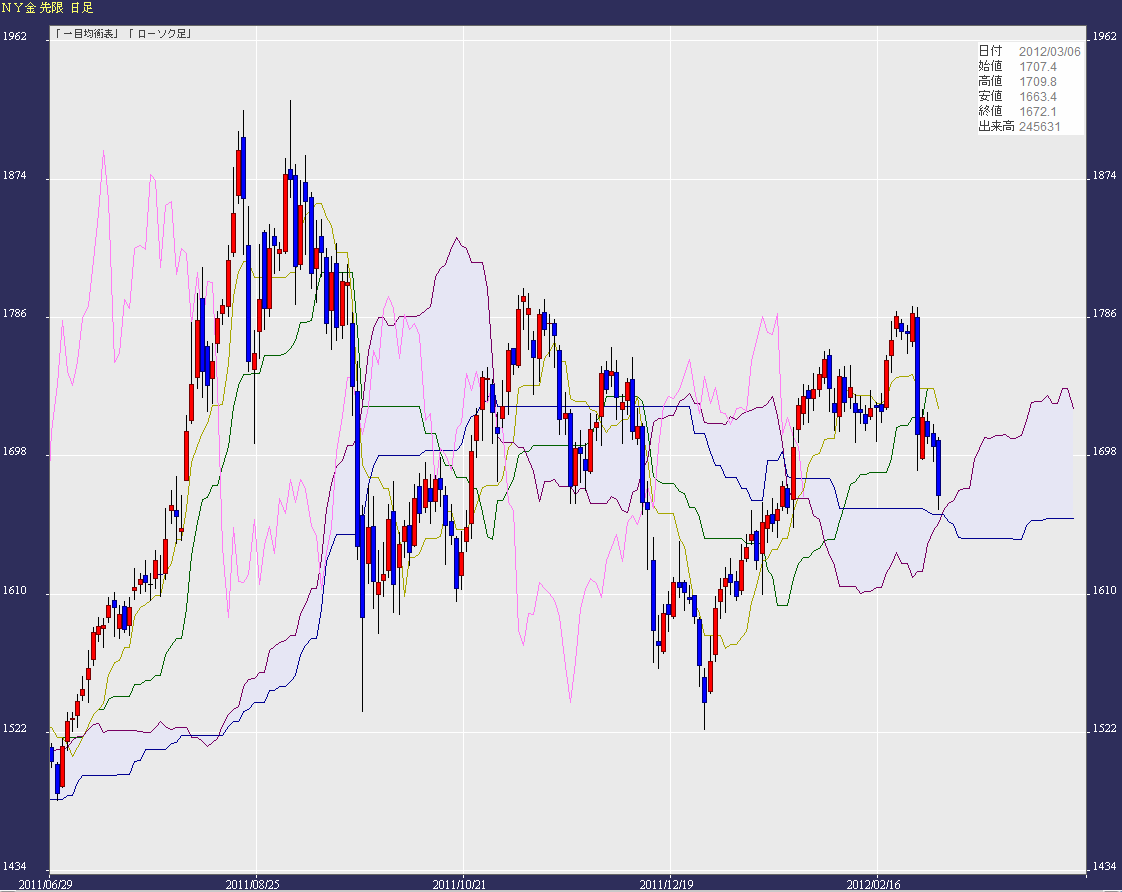Image resolution: width=1122 pixels, height=892 pixels.
Task: Click the 1962 label on left price axis
Action: coord(14,36)
